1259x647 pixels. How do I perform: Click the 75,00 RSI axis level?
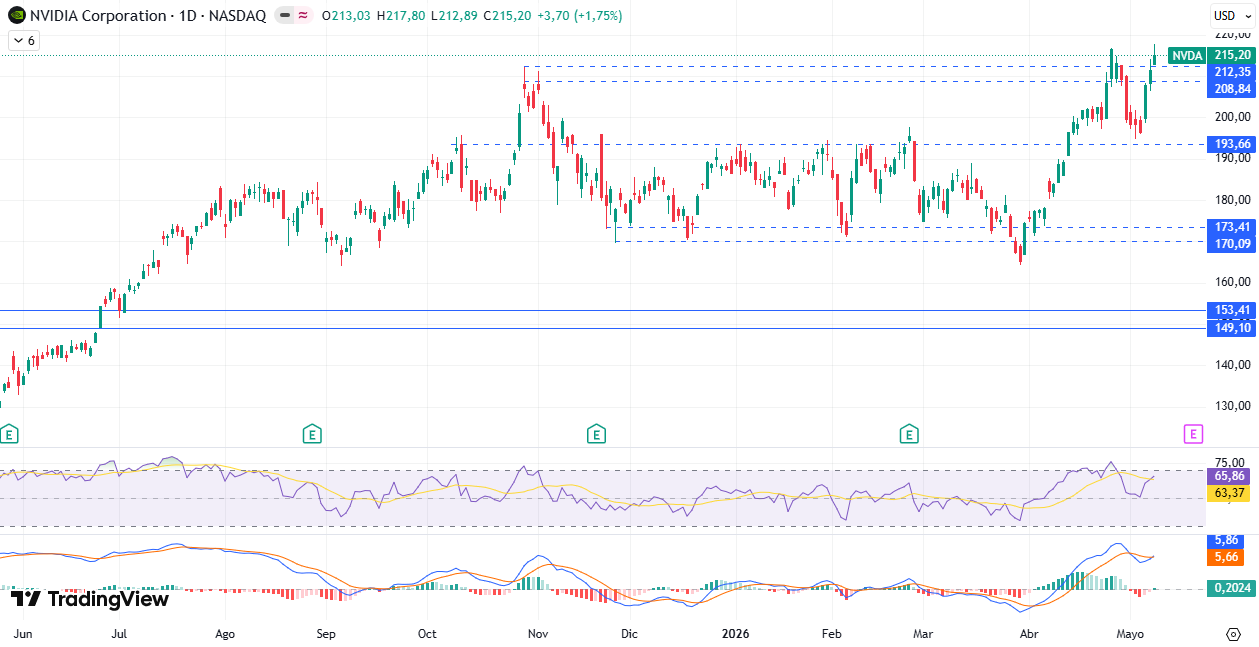pos(1230,462)
